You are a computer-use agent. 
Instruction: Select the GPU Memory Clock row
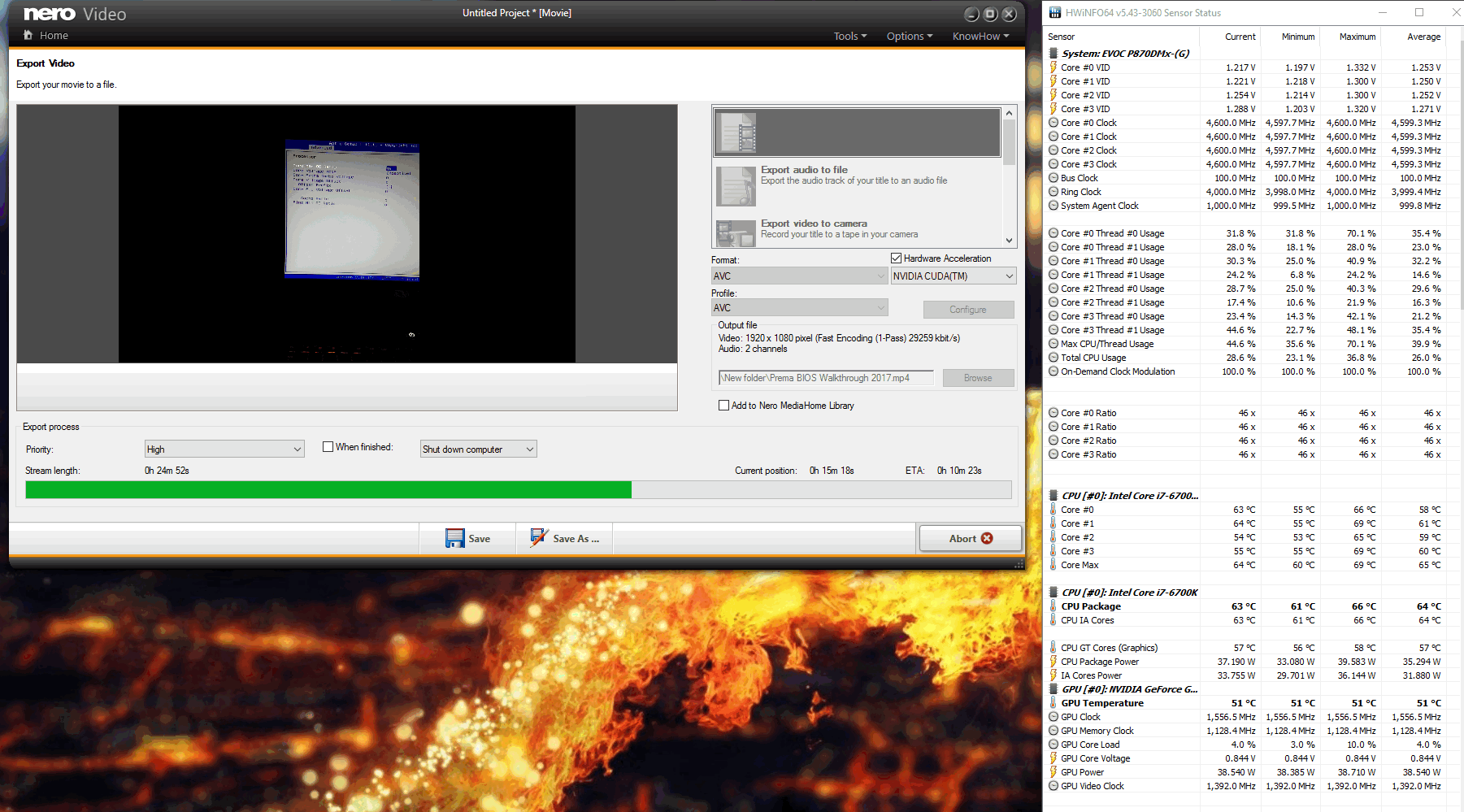point(1245,731)
